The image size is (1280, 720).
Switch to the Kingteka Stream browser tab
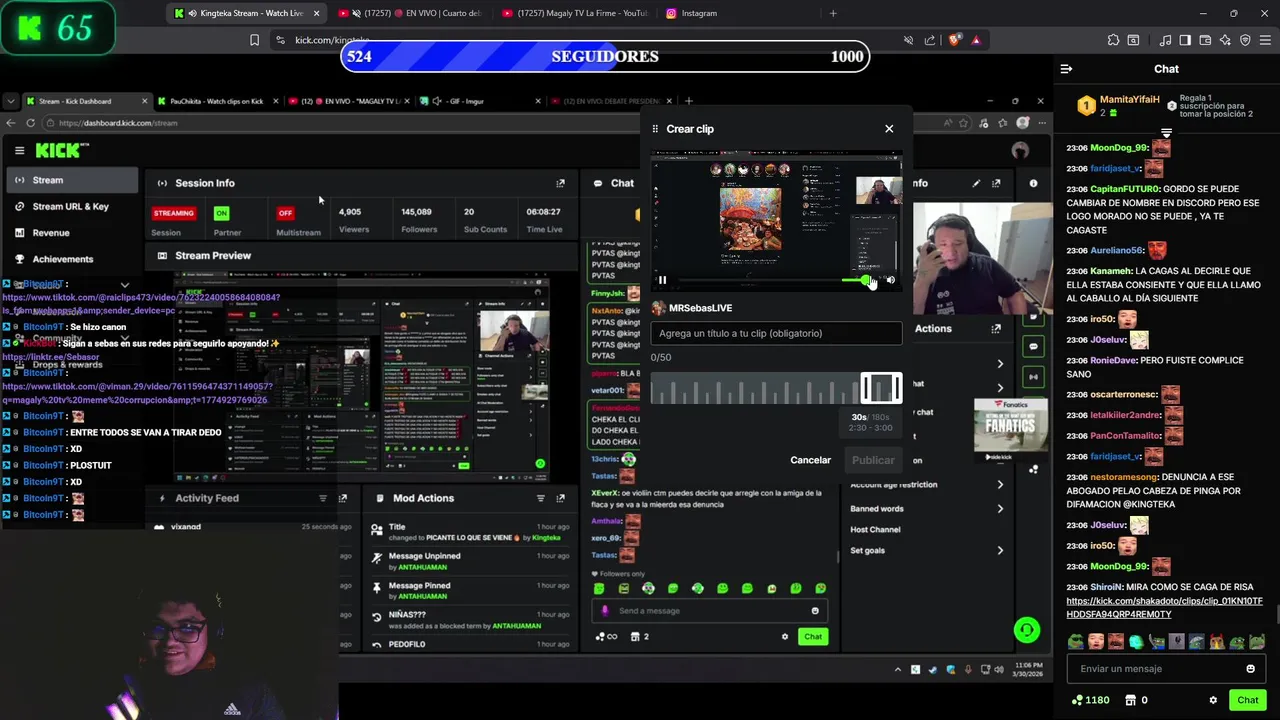pyautogui.click(x=248, y=13)
